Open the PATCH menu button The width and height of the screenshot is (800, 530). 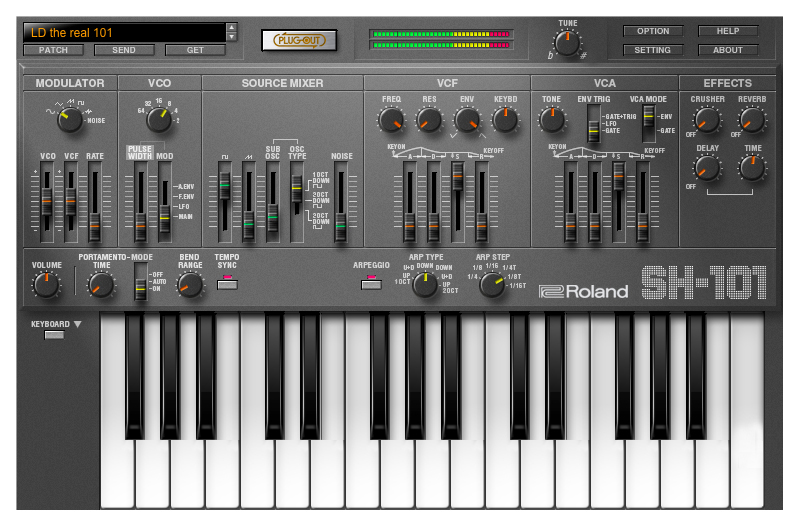53,50
